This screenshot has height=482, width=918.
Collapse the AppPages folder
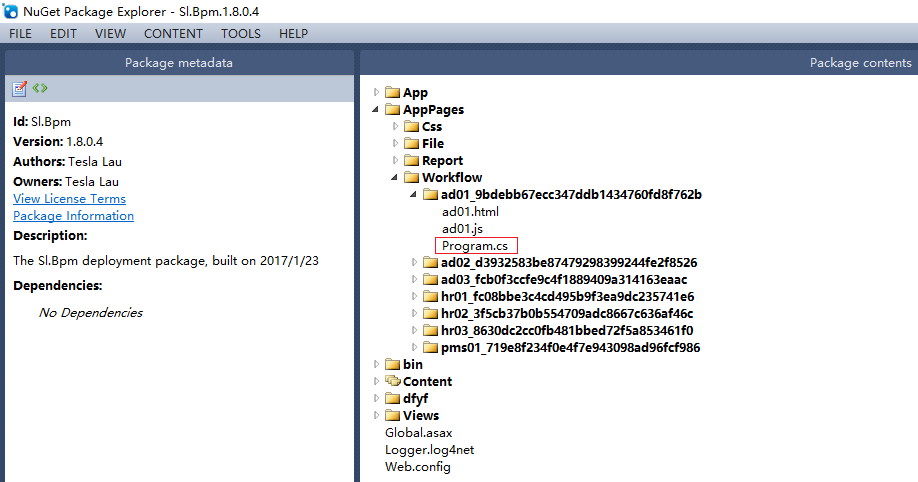[376, 110]
